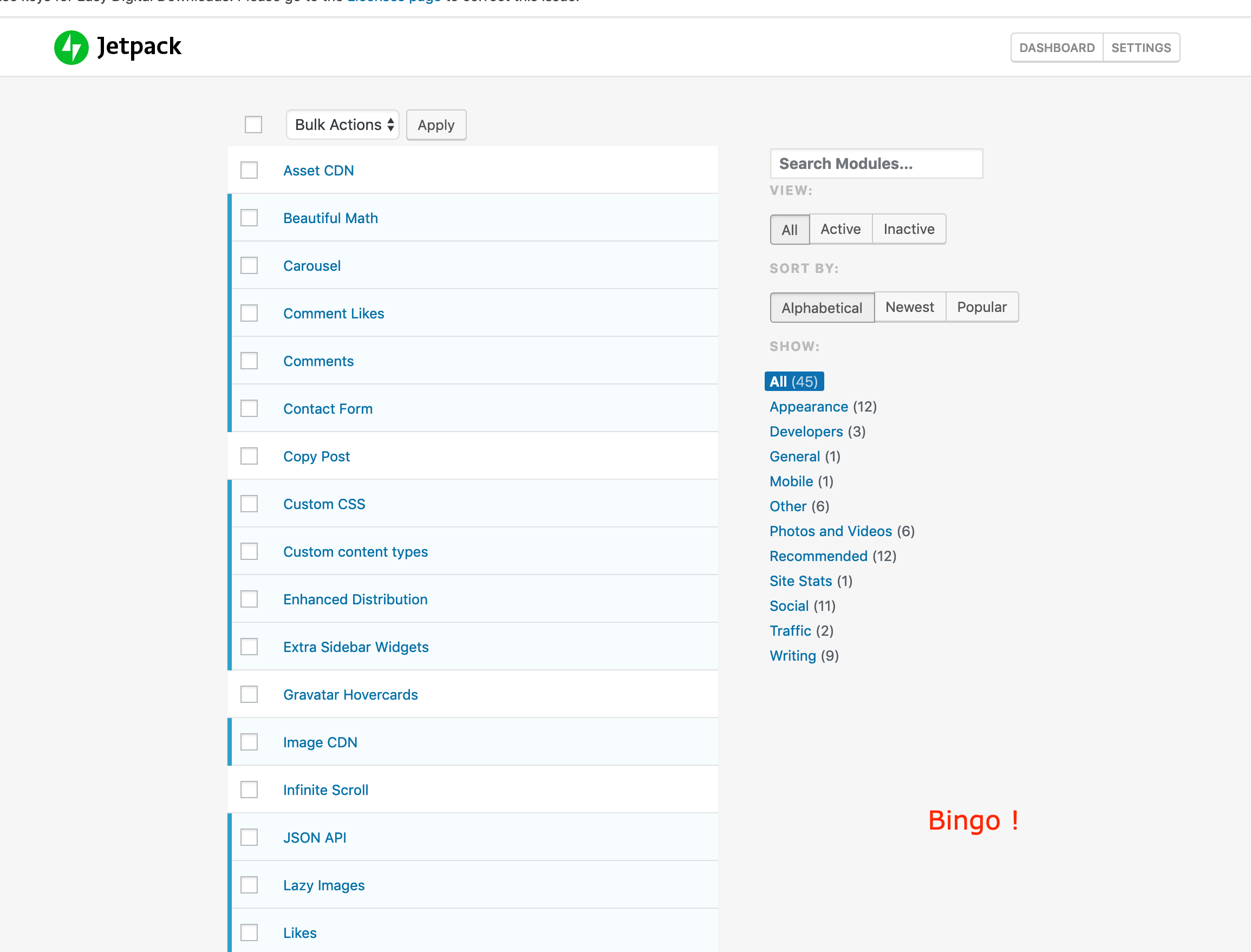Switch to the Settings tab

[x=1141, y=48]
